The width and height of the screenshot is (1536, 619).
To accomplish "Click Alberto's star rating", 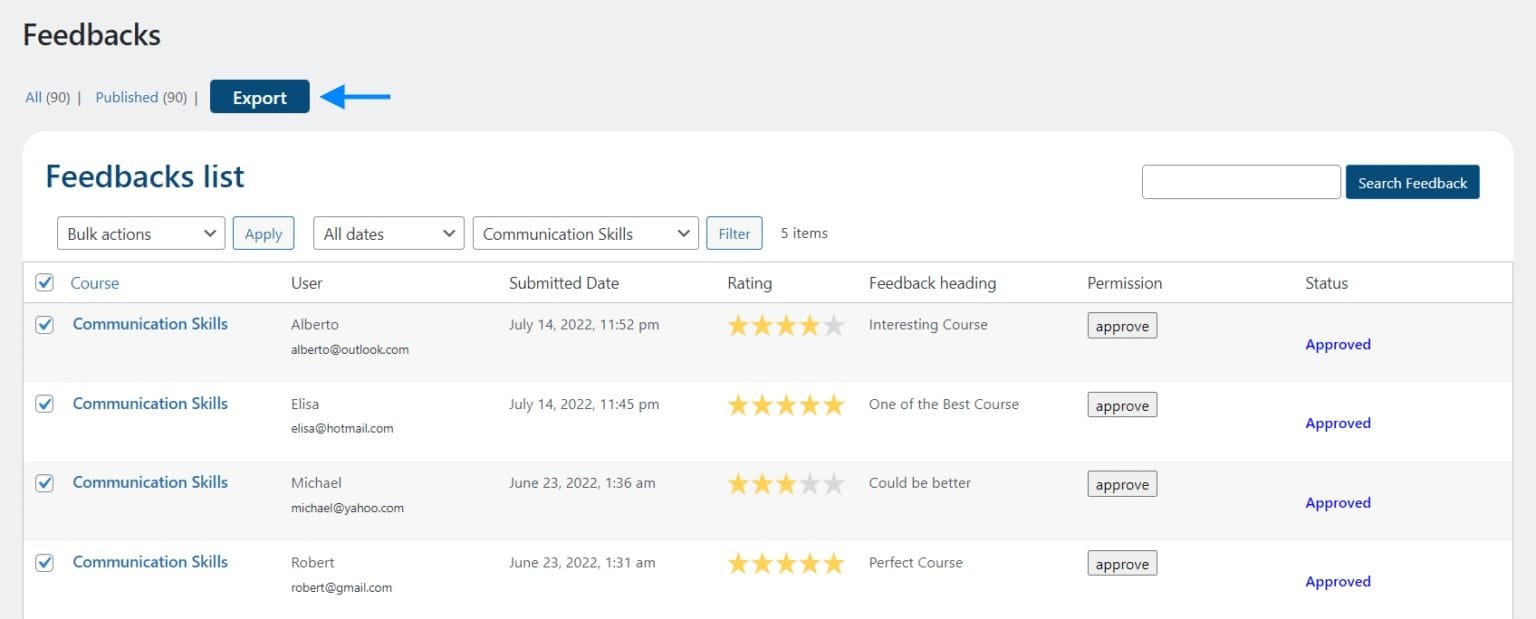I will tap(786, 325).
